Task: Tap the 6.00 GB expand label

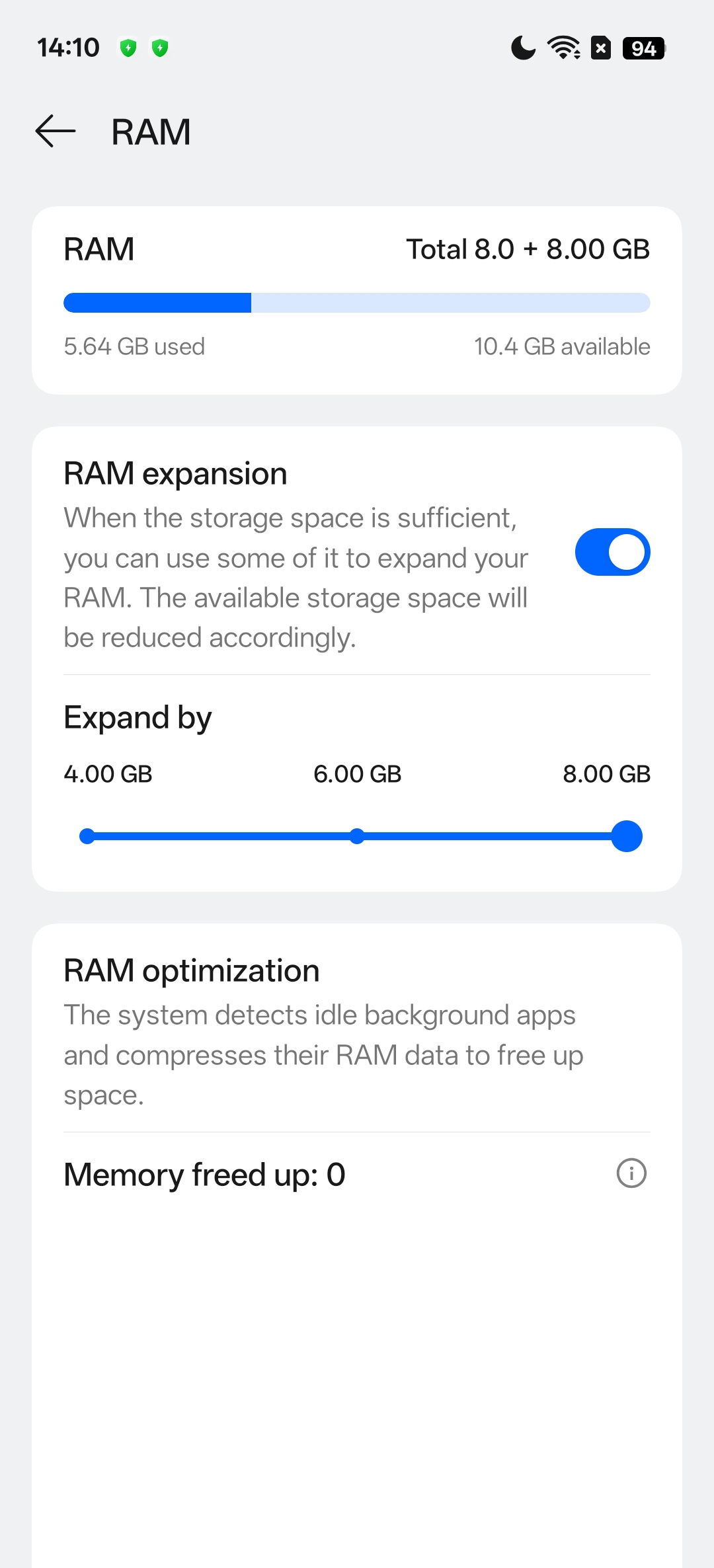Action: click(x=357, y=774)
